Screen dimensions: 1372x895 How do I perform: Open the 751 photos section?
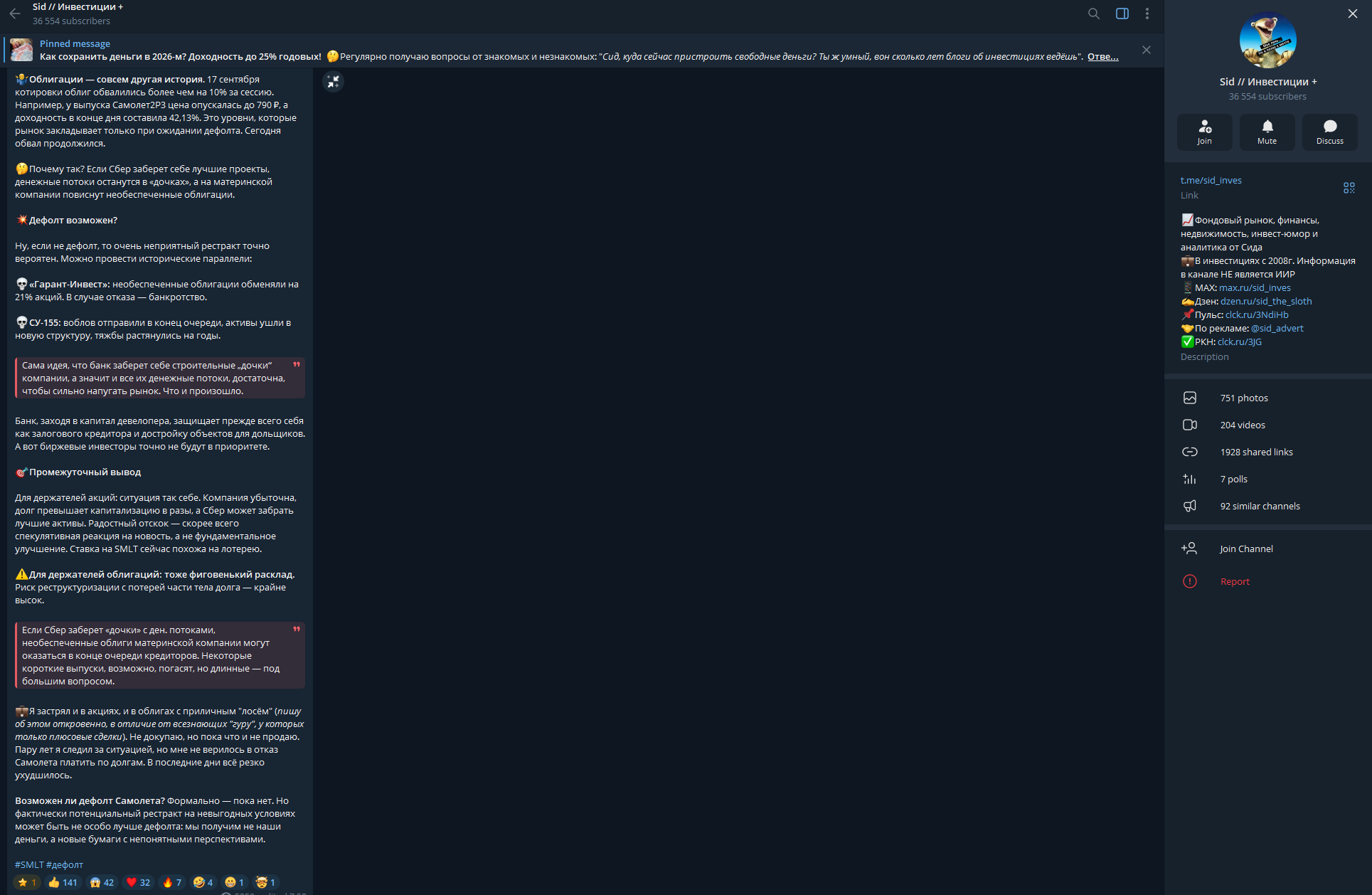[x=1268, y=398]
